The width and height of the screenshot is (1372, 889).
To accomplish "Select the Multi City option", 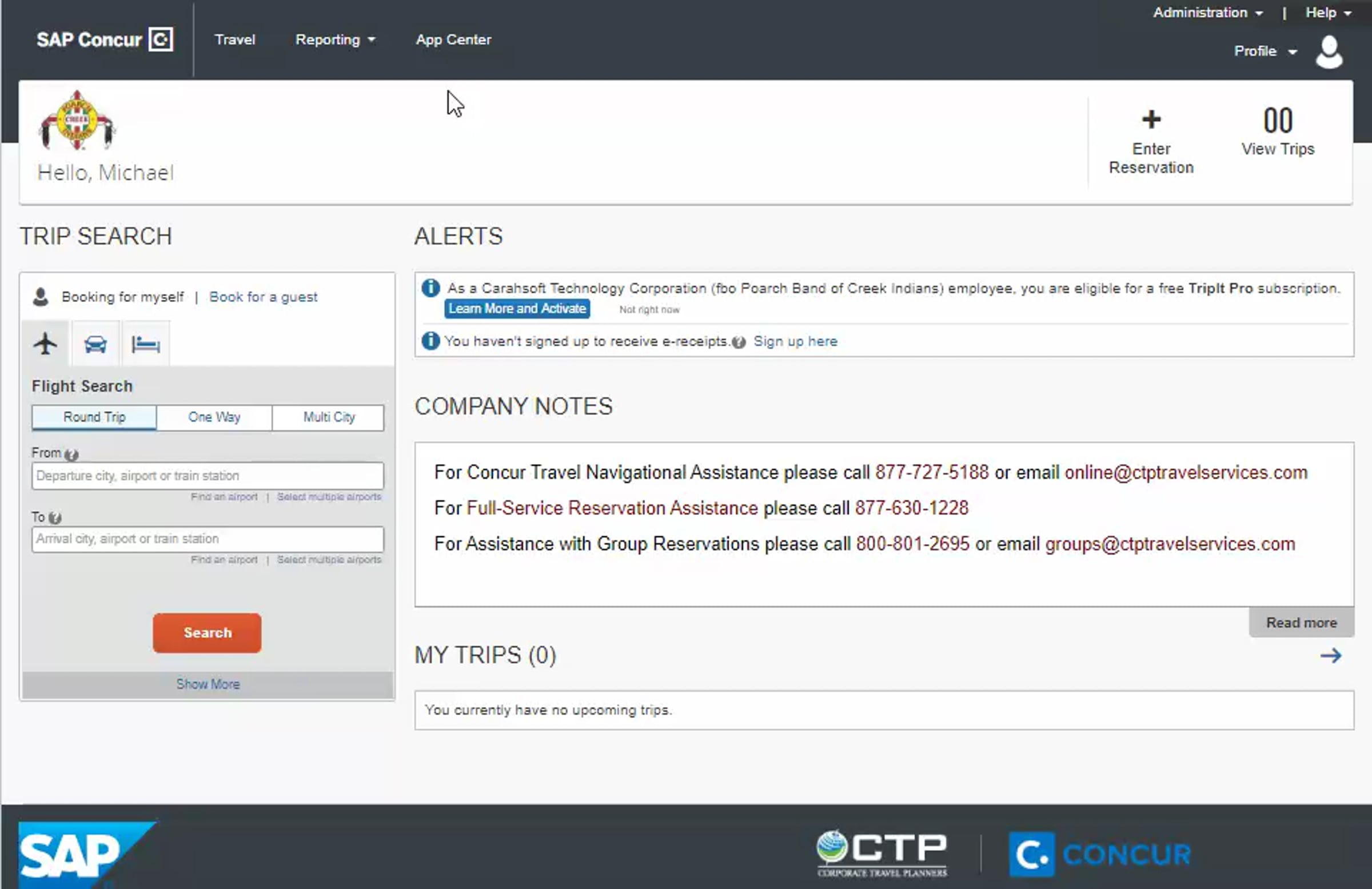I will [x=329, y=417].
